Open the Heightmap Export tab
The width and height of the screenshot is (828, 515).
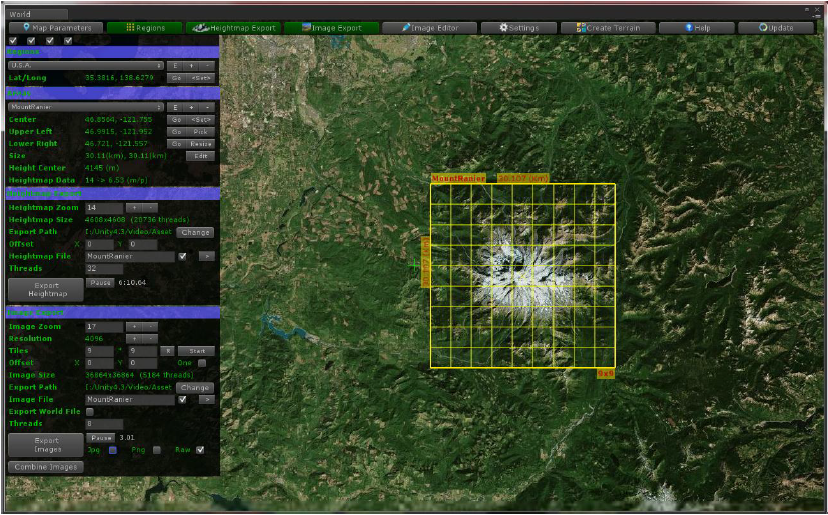[234, 28]
